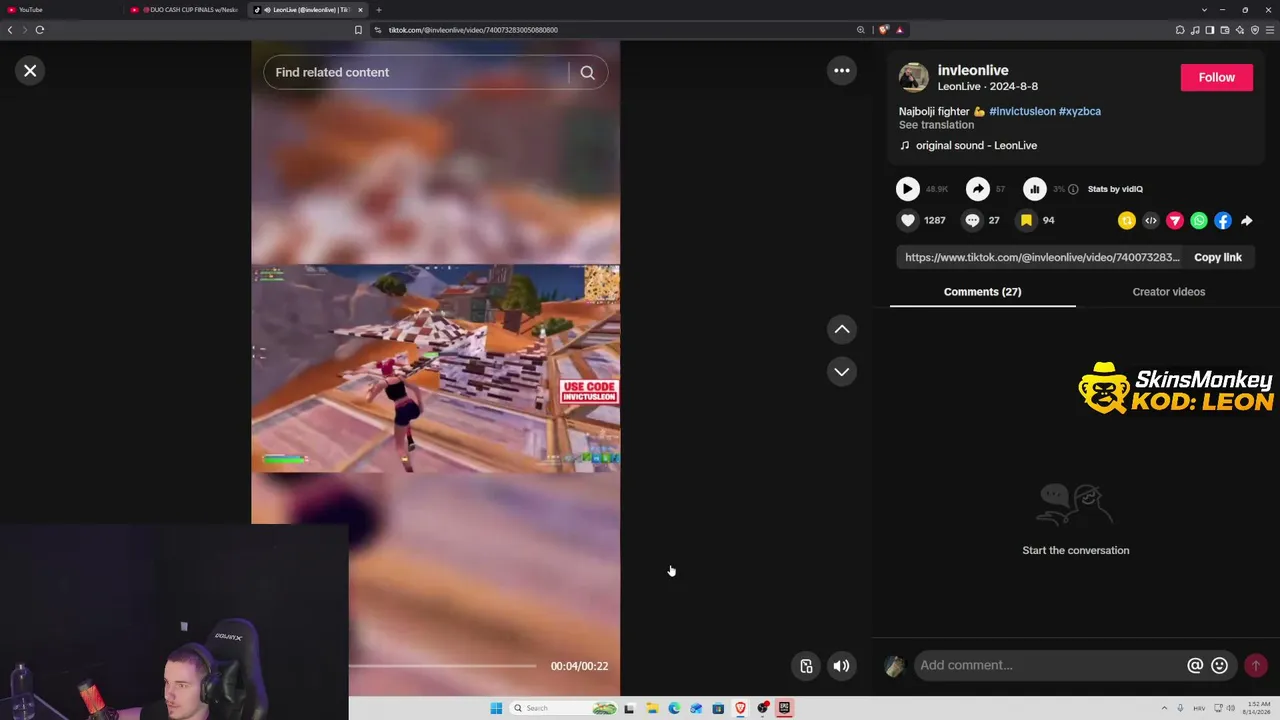Open the taskbar clock showing 1:52 AM

[1258, 708]
